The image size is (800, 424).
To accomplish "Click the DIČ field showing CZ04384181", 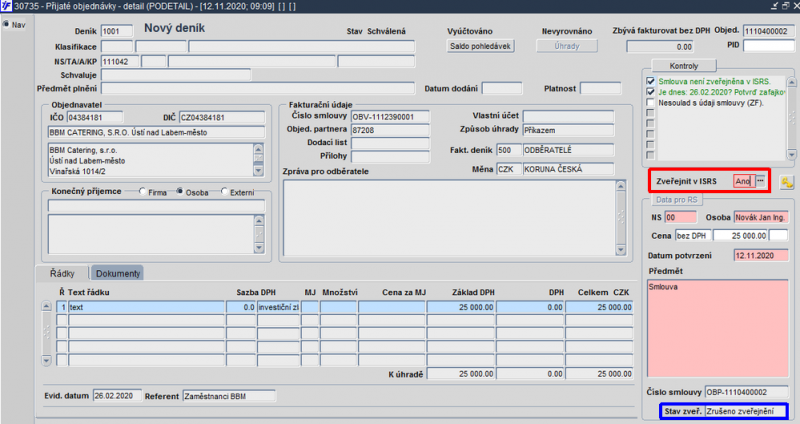I will [x=222, y=117].
